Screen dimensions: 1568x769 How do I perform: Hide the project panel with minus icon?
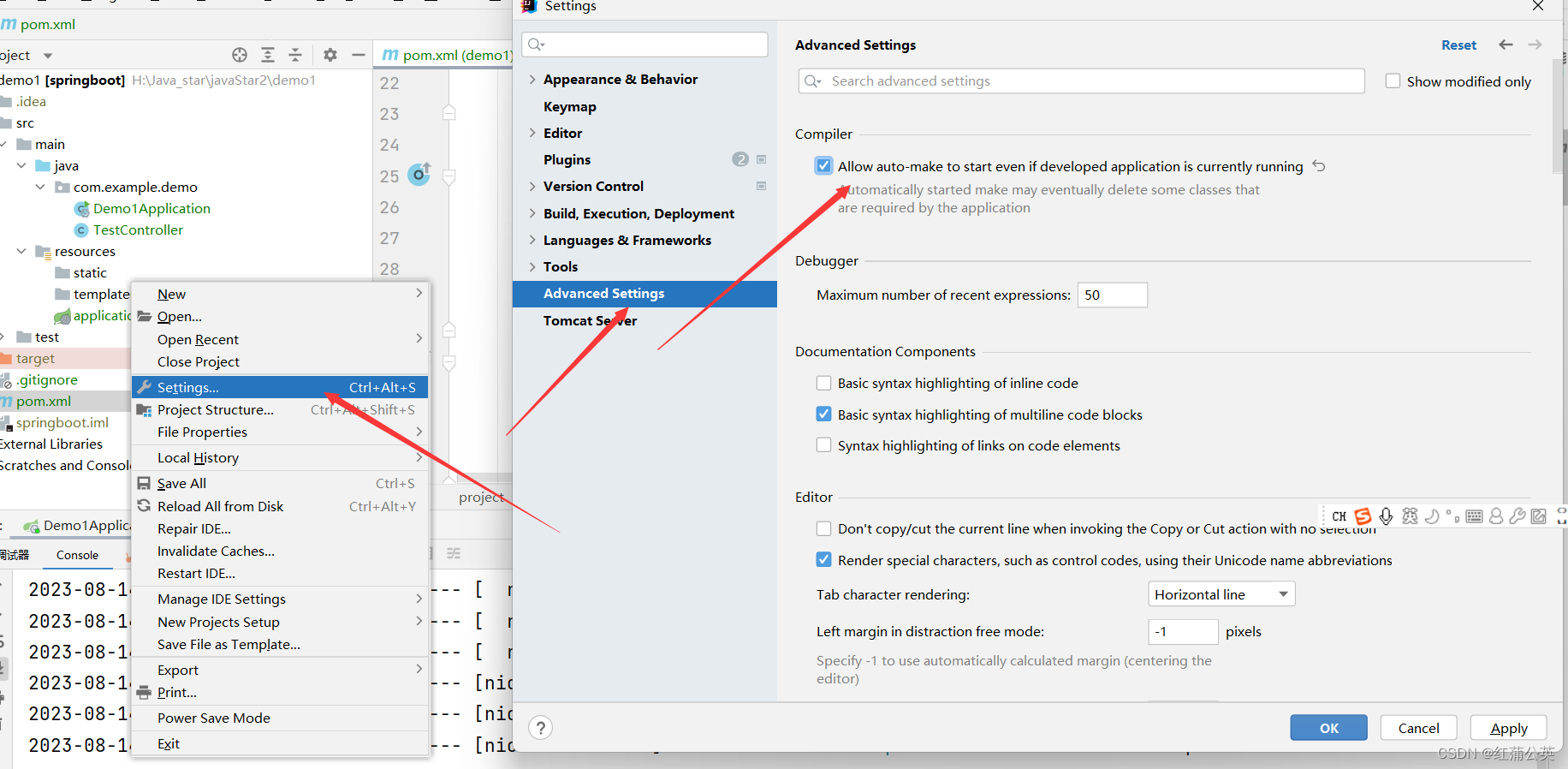(x=359, y=55)
